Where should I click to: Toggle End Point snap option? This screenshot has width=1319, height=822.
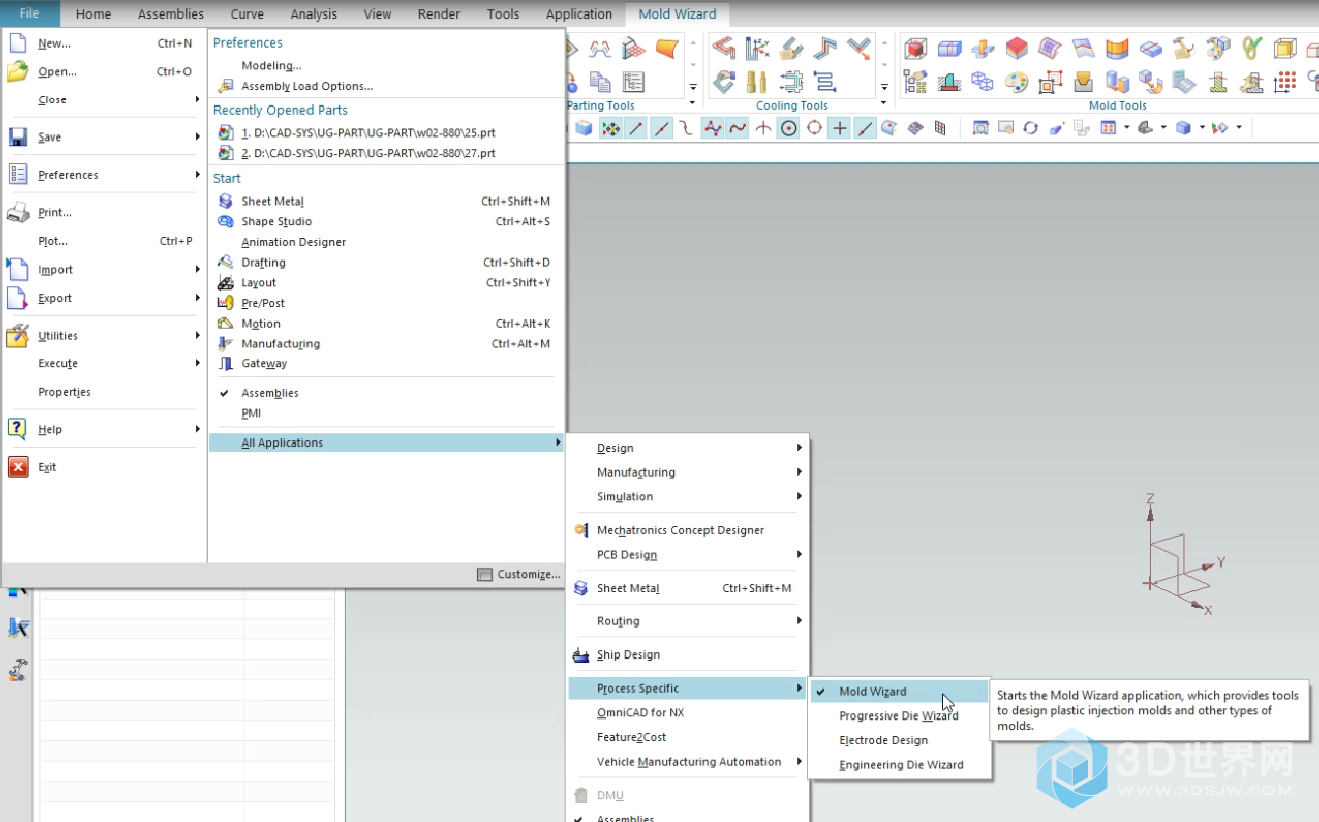coord(636,128)
